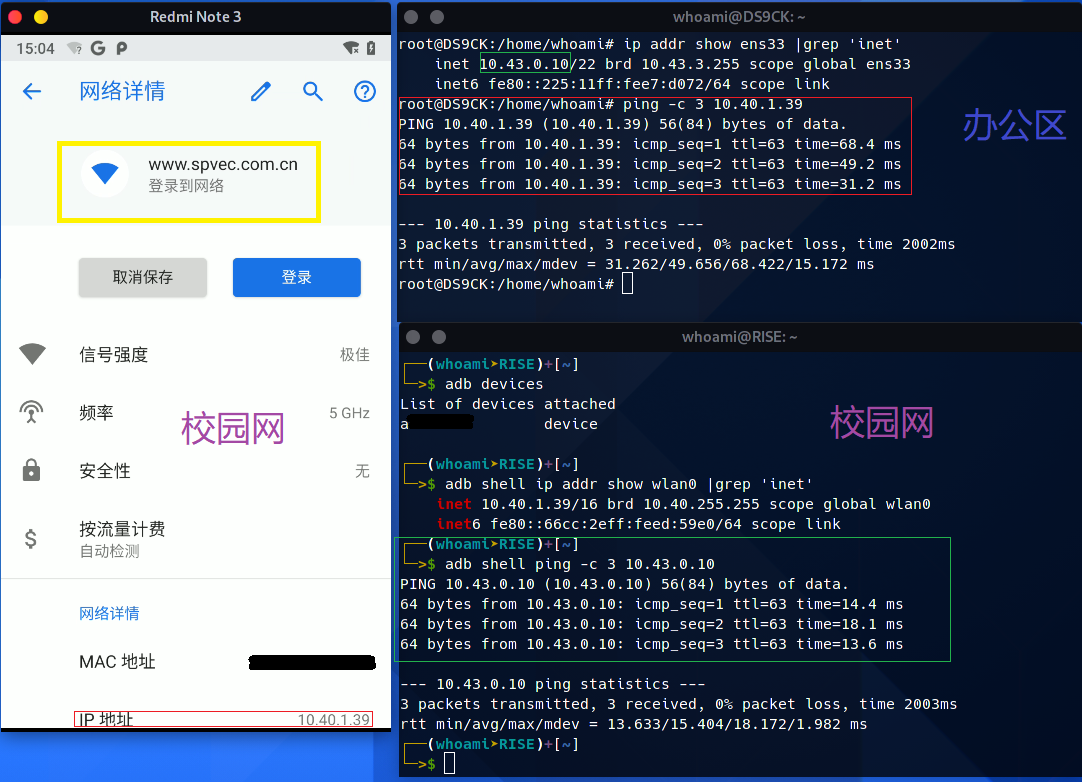Click the www.spvec.com.cn network name
Screen dimensions: 1082x782
[x=222, y=165]
